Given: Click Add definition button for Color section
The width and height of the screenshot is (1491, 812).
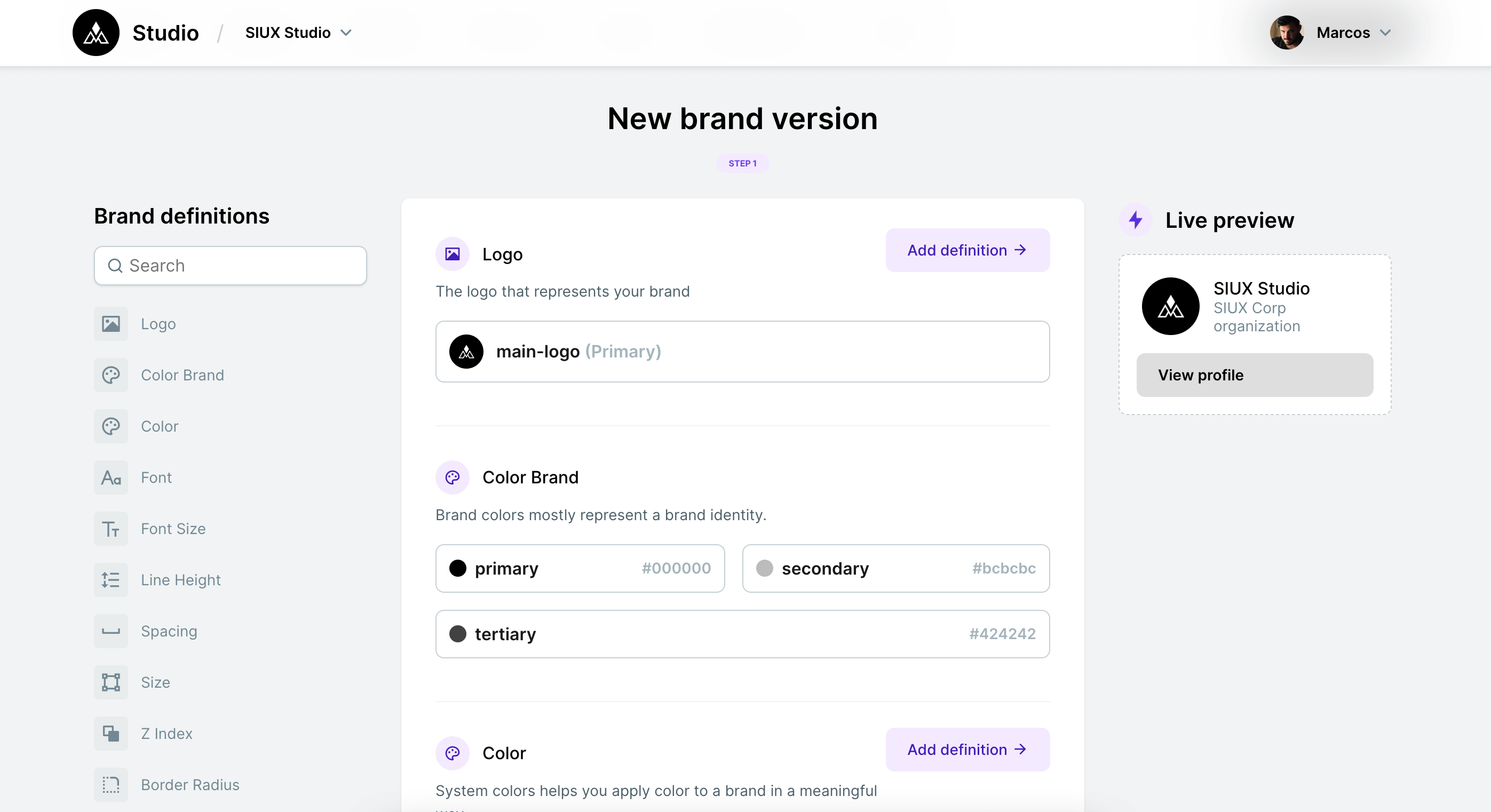Looking at the screenshot, I should pyautogui.click(x=967, y=750).
